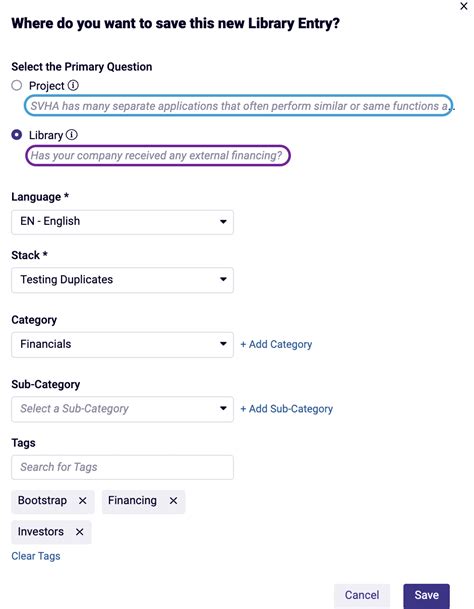
Task: Click the Add Sub-Category link
Action: point(287,409)
